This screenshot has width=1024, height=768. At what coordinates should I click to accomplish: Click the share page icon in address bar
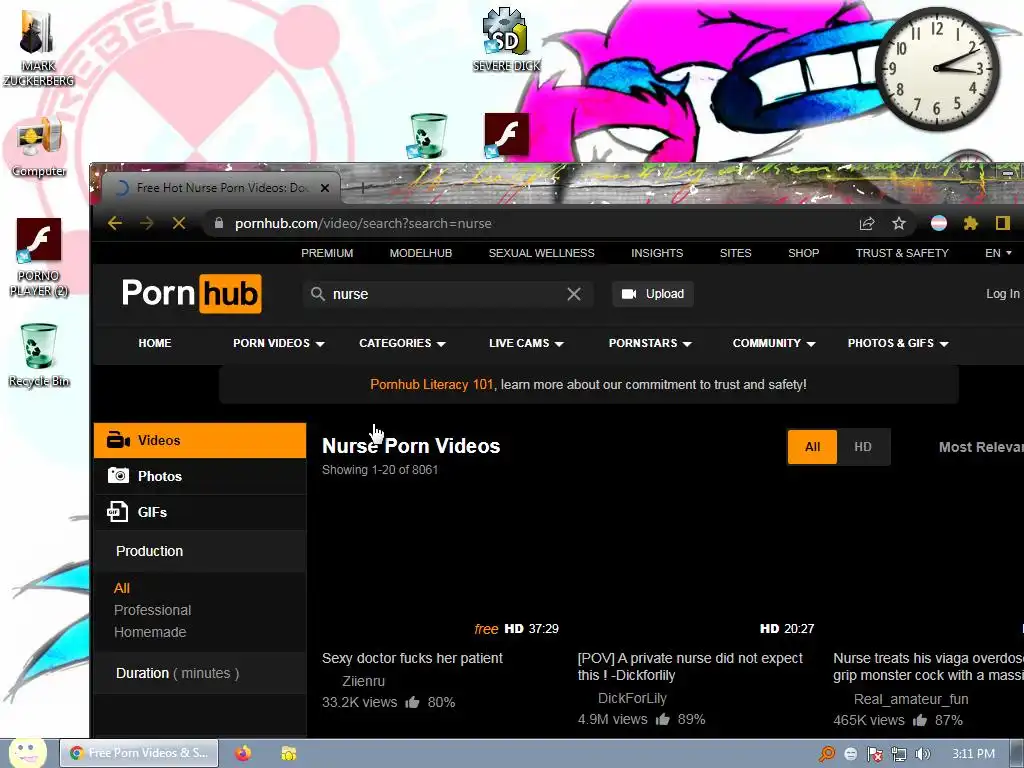point(867,223)
